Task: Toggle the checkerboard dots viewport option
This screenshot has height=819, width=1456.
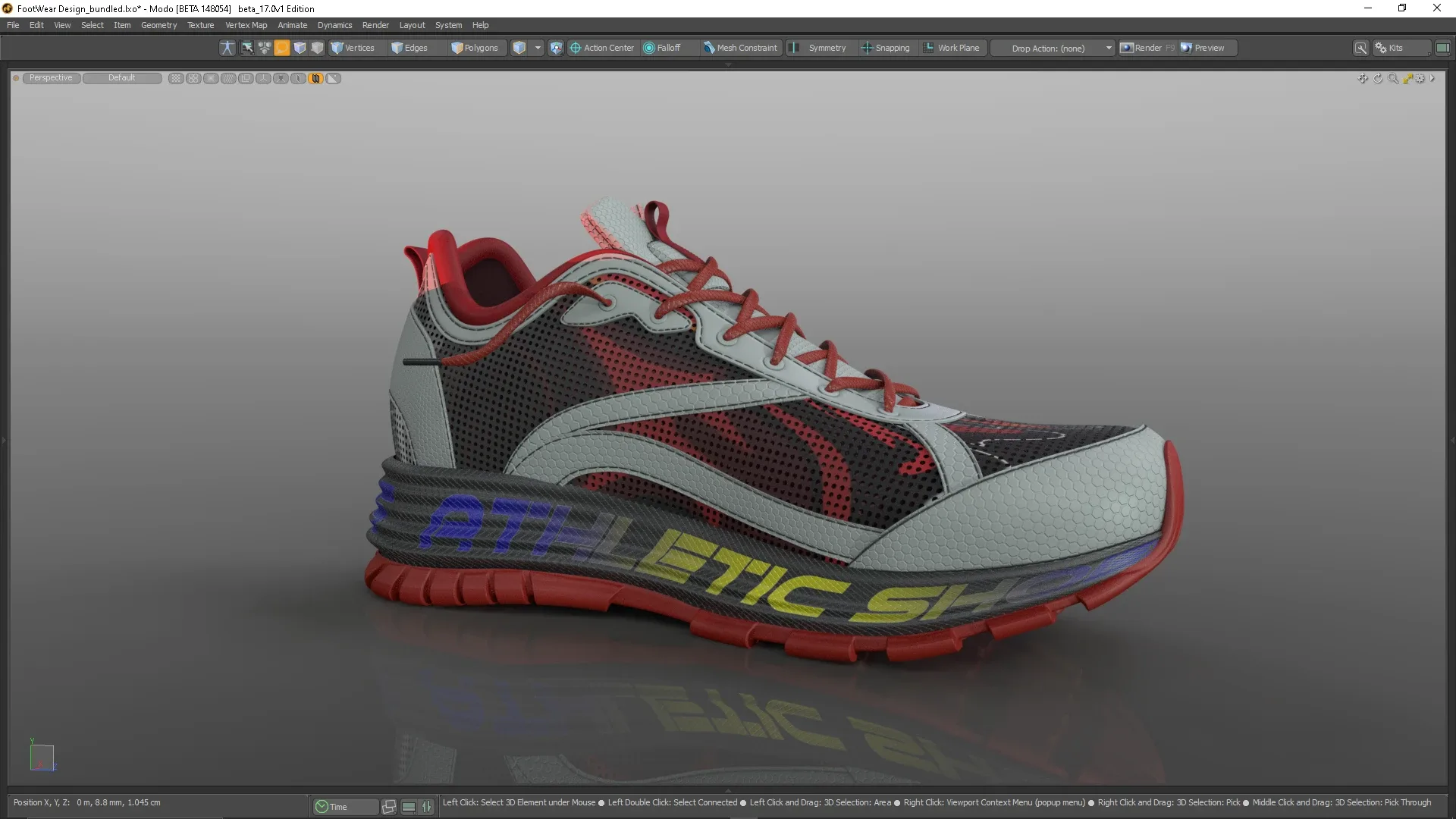Action: coord(176,78)
